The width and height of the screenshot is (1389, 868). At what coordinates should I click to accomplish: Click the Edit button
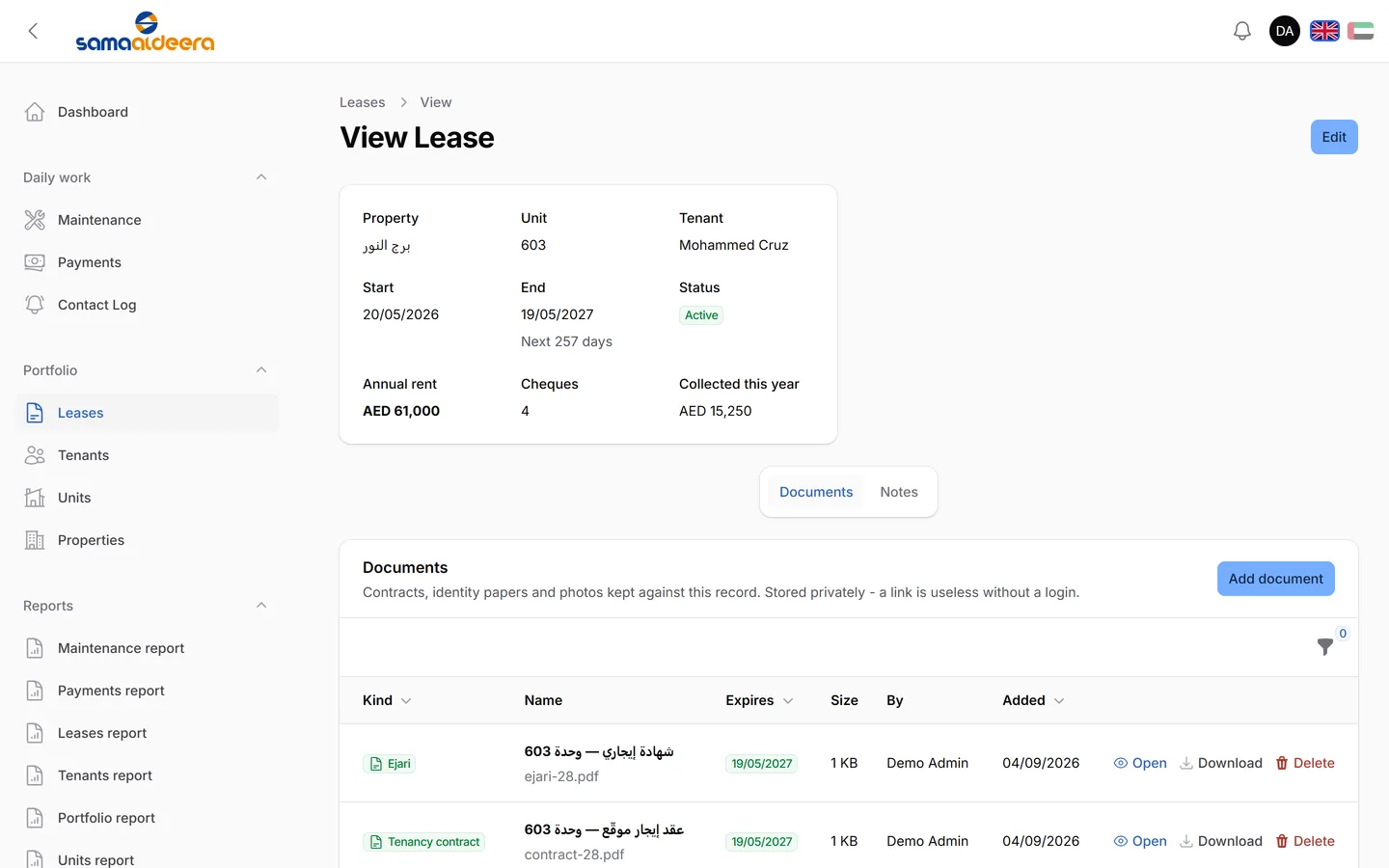coord(1334,137)
